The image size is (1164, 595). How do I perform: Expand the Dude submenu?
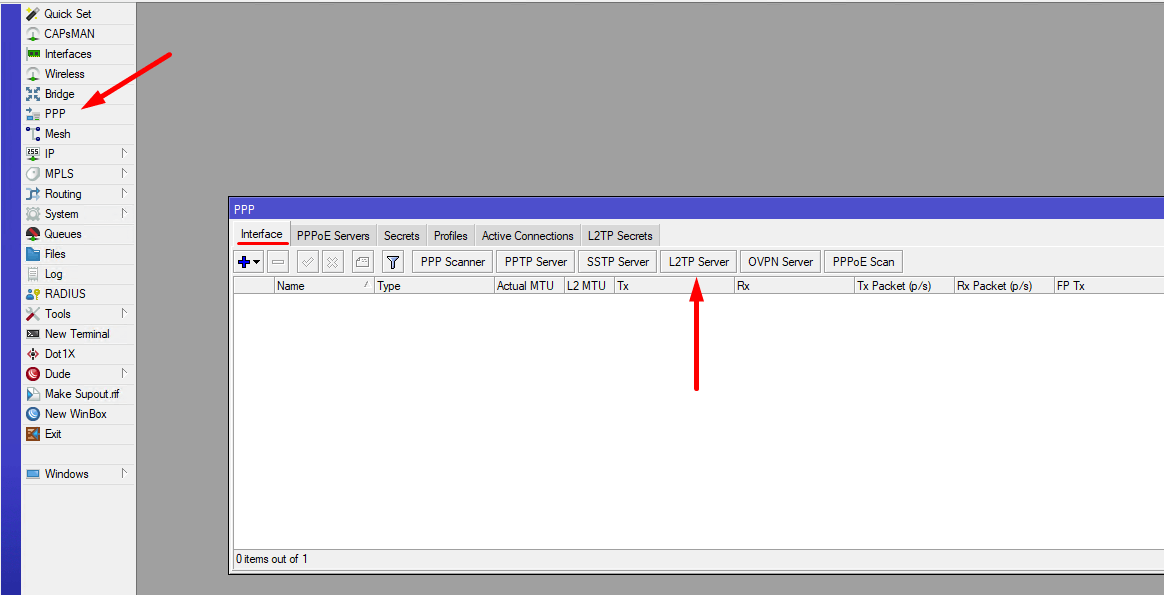pyautogui.click(x=124, y=374)
